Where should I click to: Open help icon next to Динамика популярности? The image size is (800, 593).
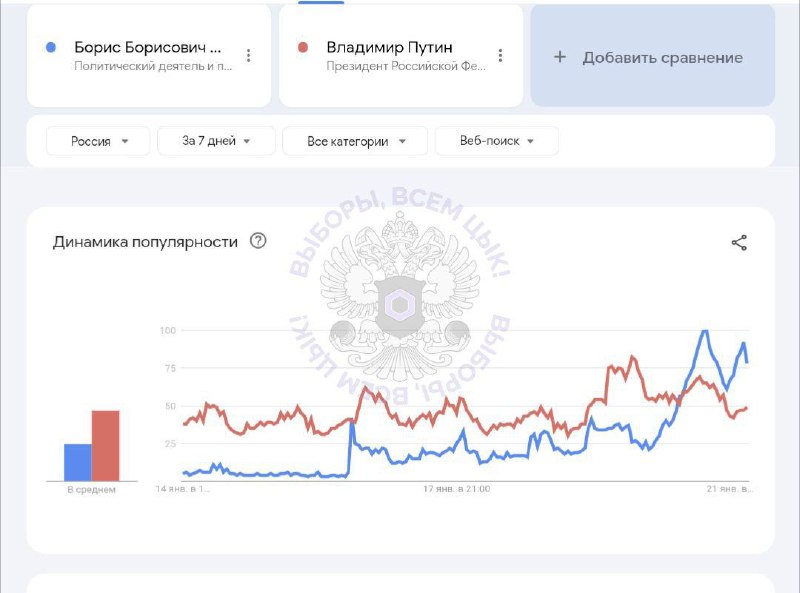point(258,240)
